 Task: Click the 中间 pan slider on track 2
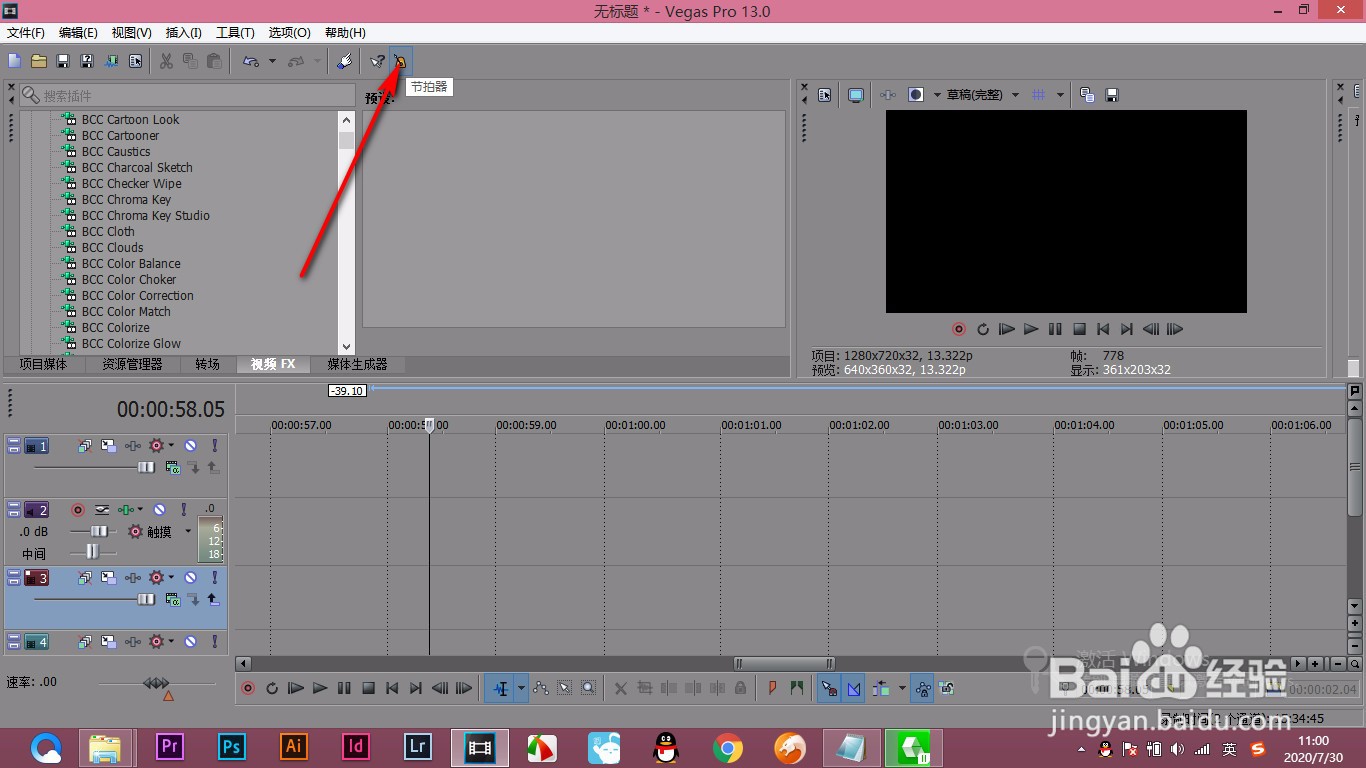[92, 552]
